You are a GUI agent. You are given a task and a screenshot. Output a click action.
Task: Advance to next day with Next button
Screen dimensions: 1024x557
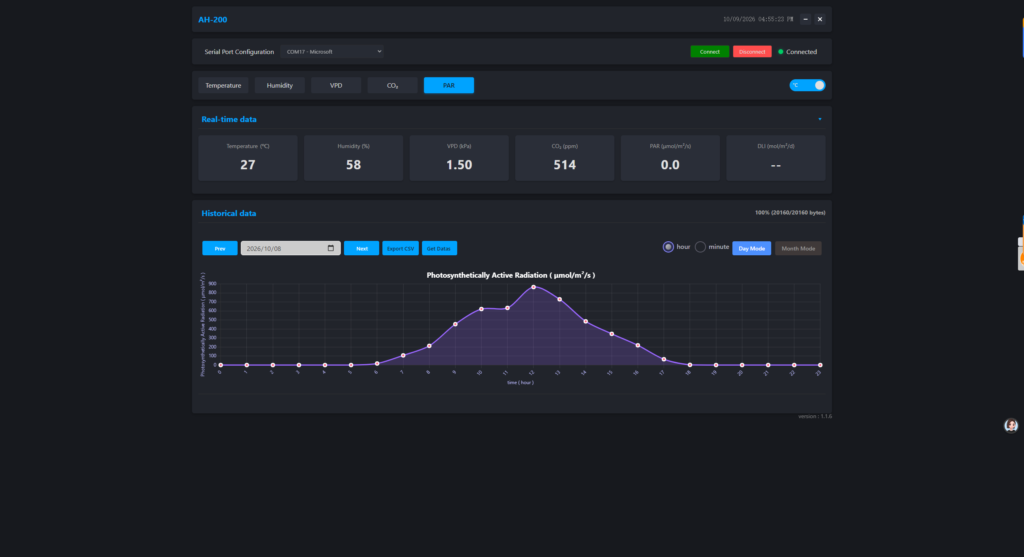tap(361, 248)
